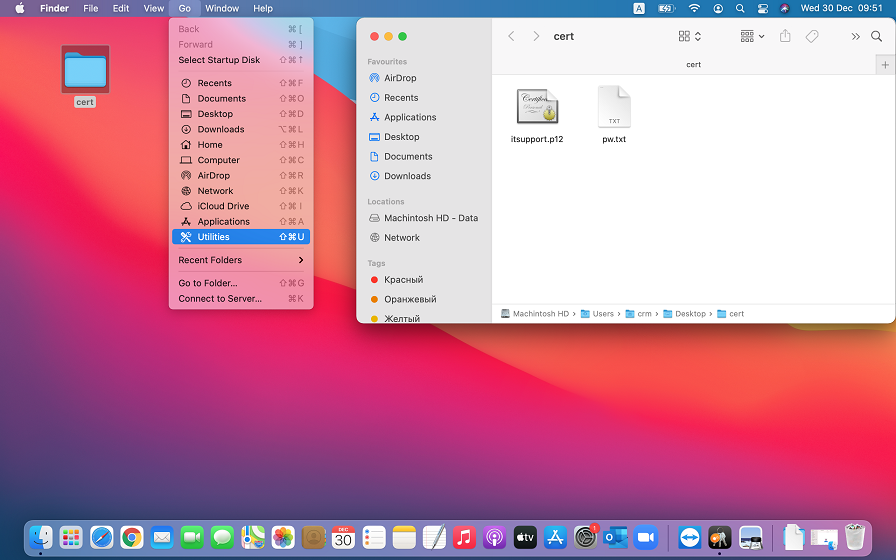The width and height of the screenshot is (896, 560).
Task: Open the Recent Folders submenu
Action: point(240,260)
